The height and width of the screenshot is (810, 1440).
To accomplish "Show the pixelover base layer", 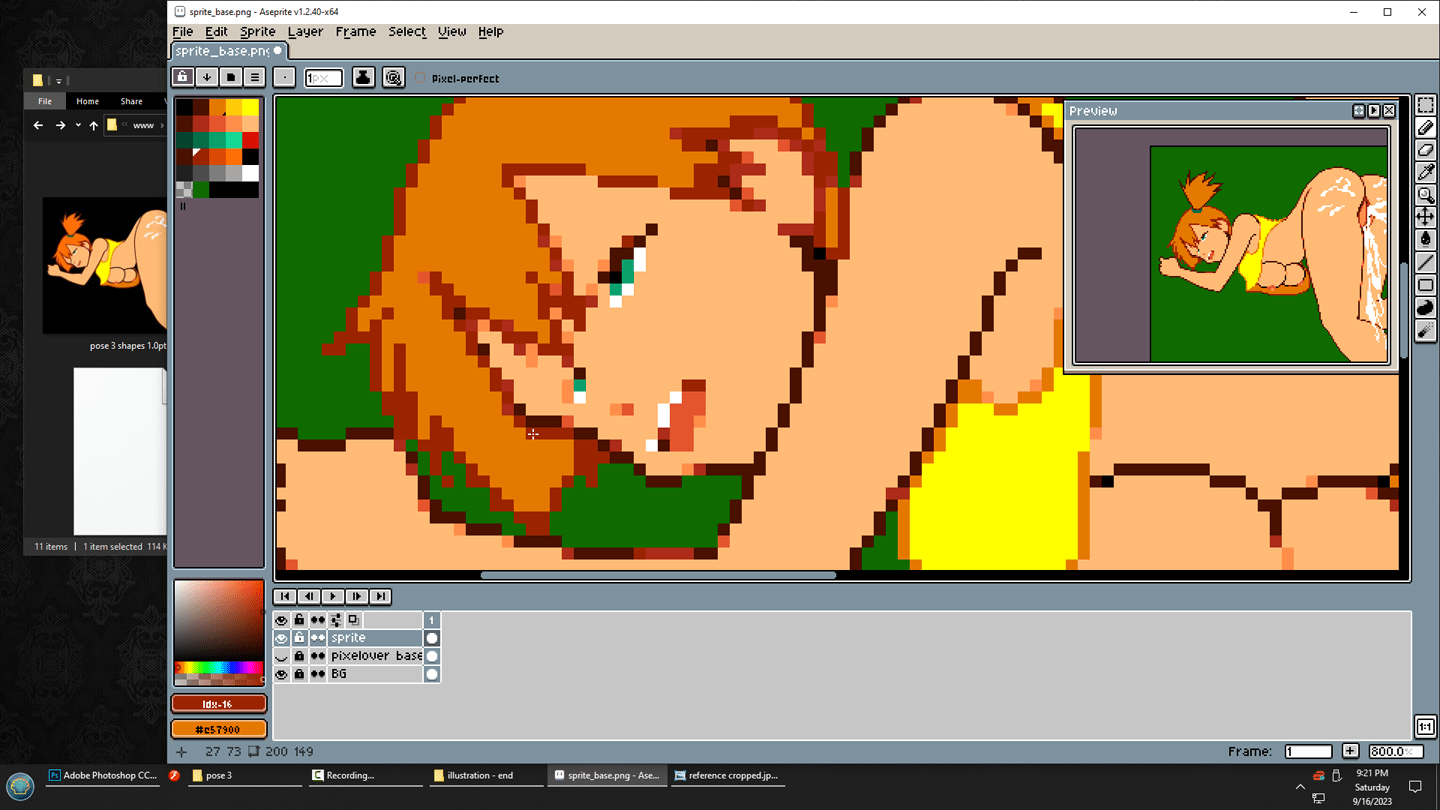I will point(281,656).
